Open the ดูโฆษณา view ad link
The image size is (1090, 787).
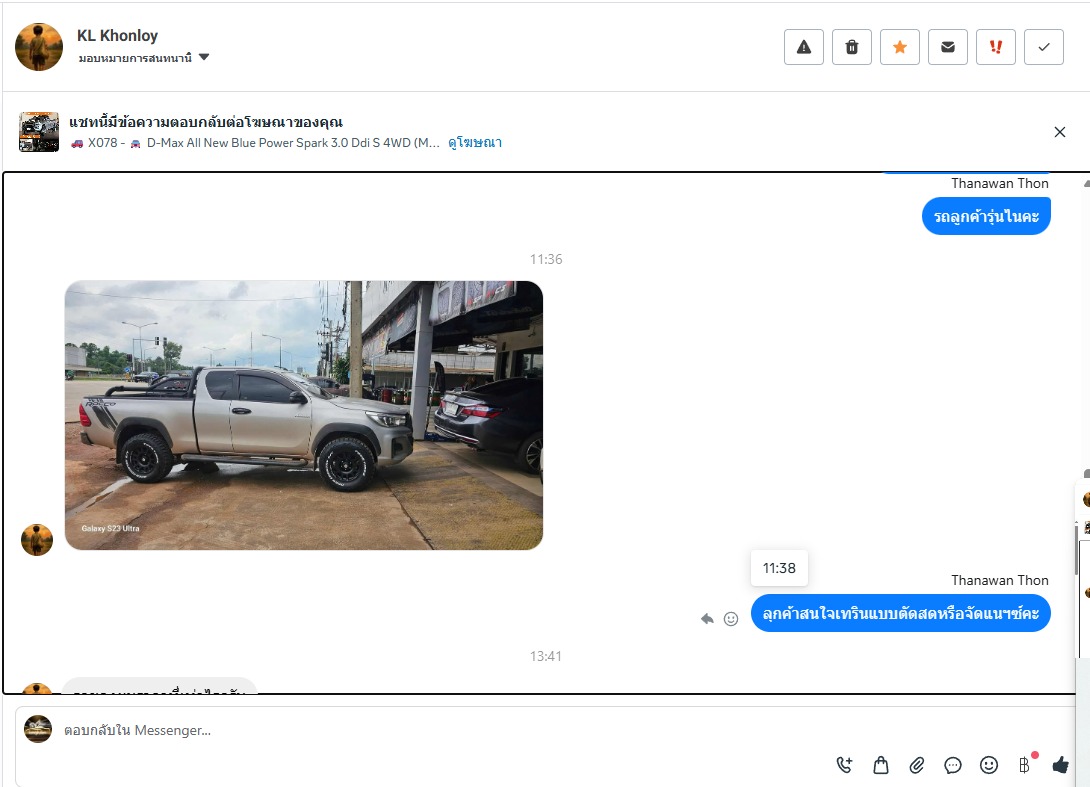tap(475, 143)
